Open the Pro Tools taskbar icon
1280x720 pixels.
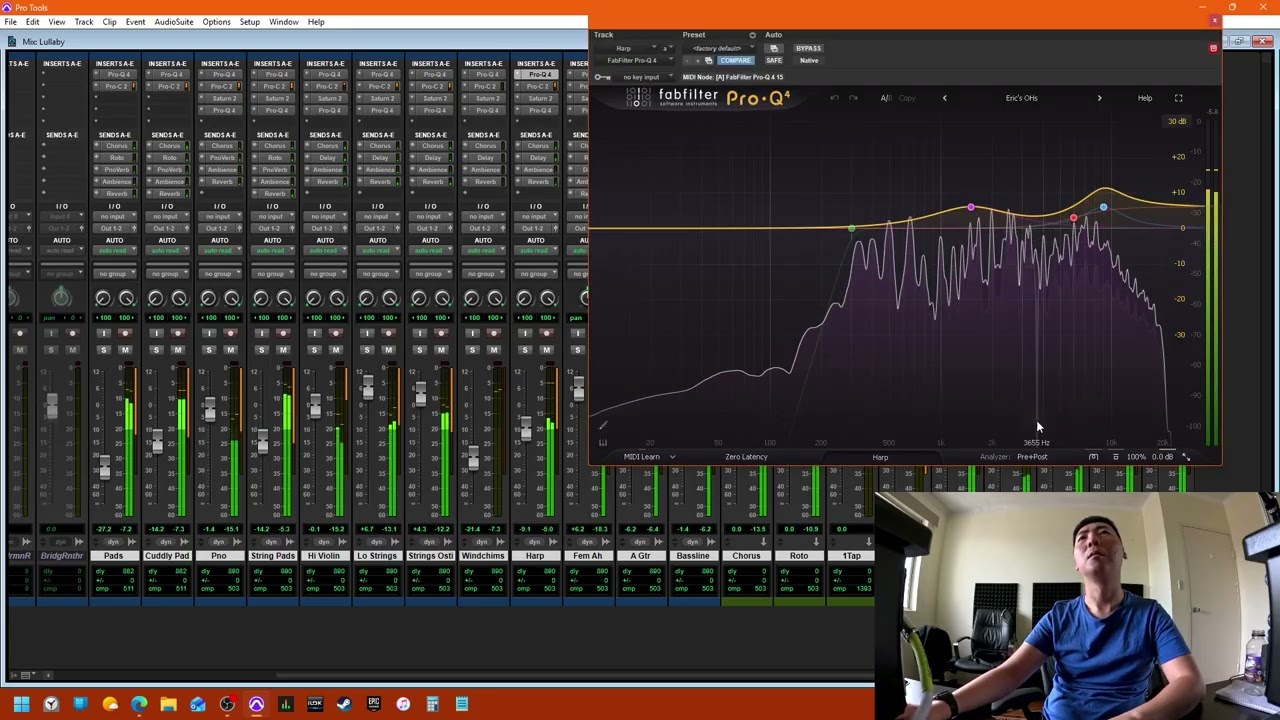point(256,704)
